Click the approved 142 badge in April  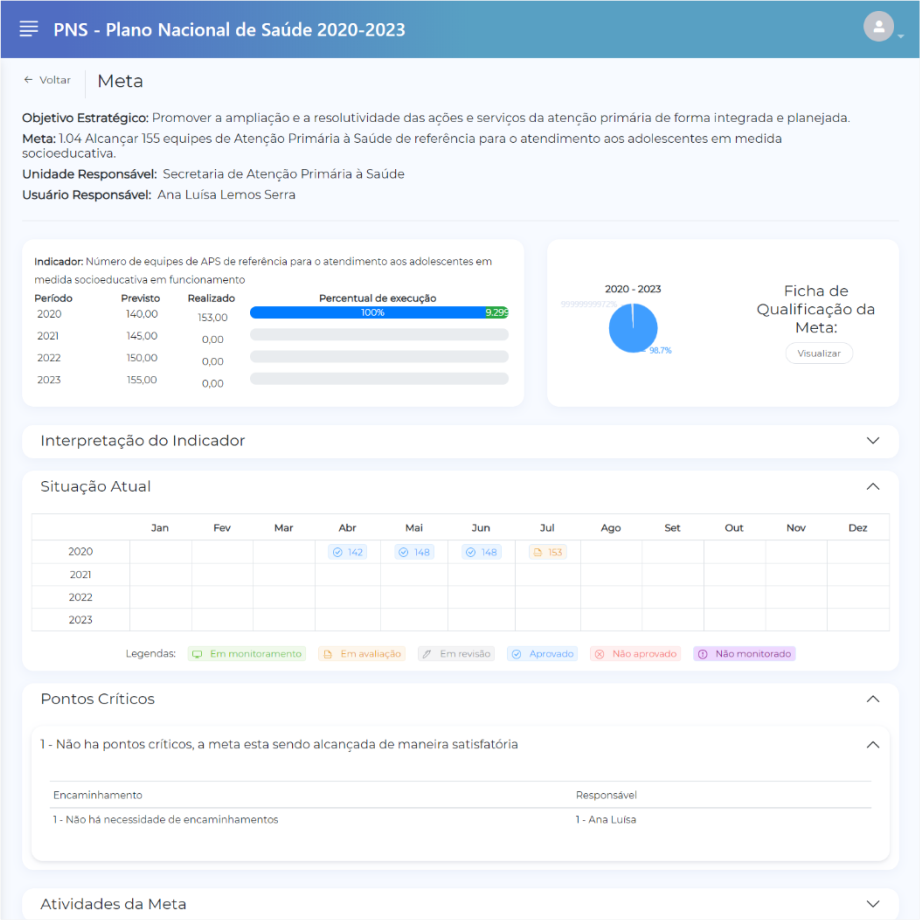click(347, 552)
